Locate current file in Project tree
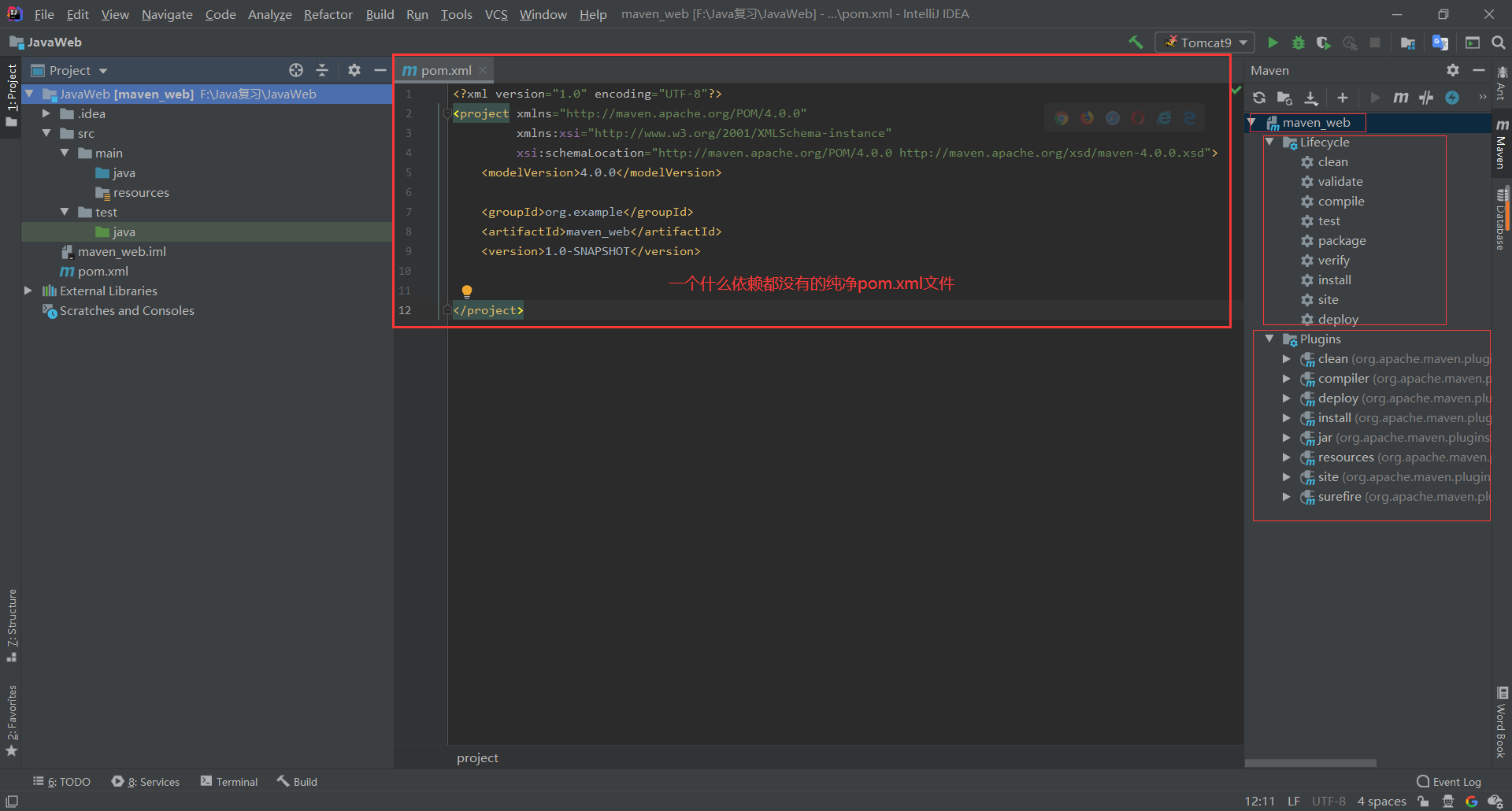 tap(296, 70)
